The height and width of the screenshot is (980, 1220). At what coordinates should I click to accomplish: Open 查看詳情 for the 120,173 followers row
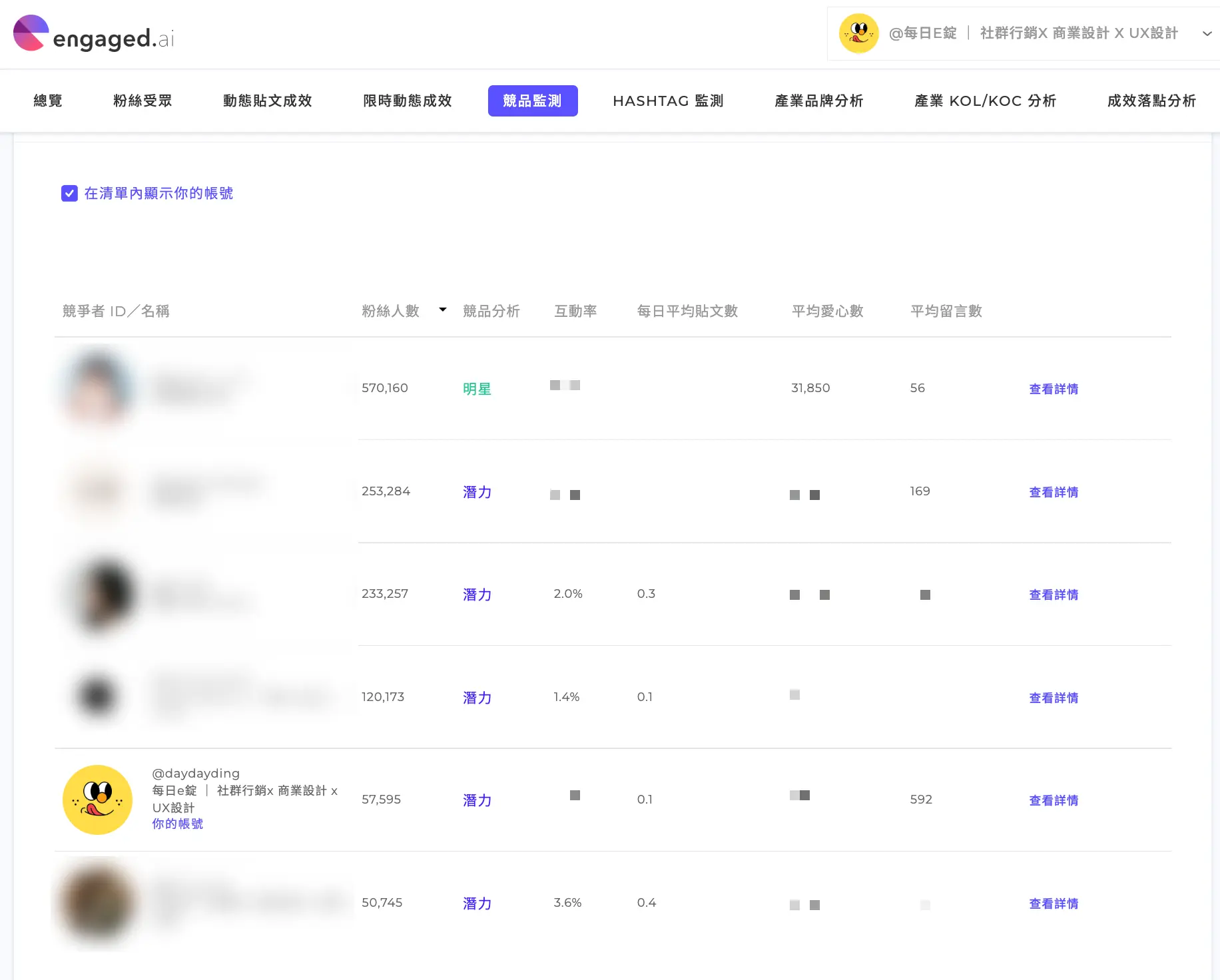tap(1054, 698)
